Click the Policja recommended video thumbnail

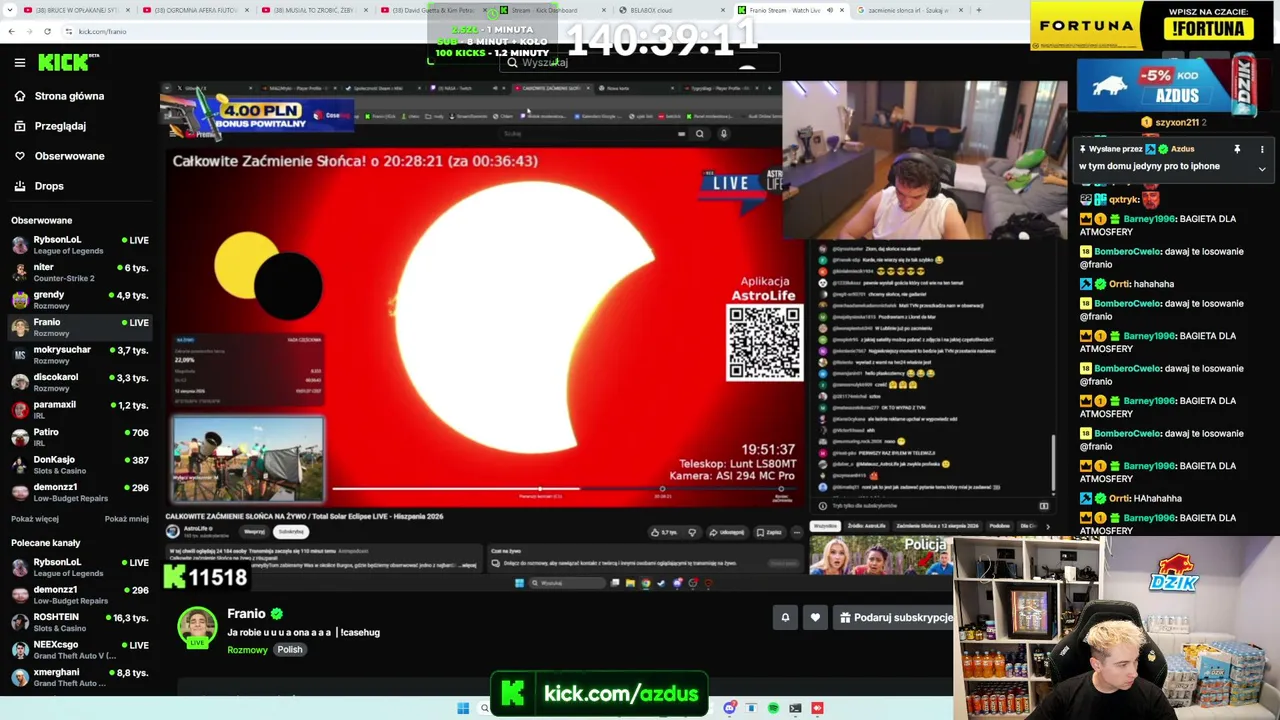(x=880, y=555)
